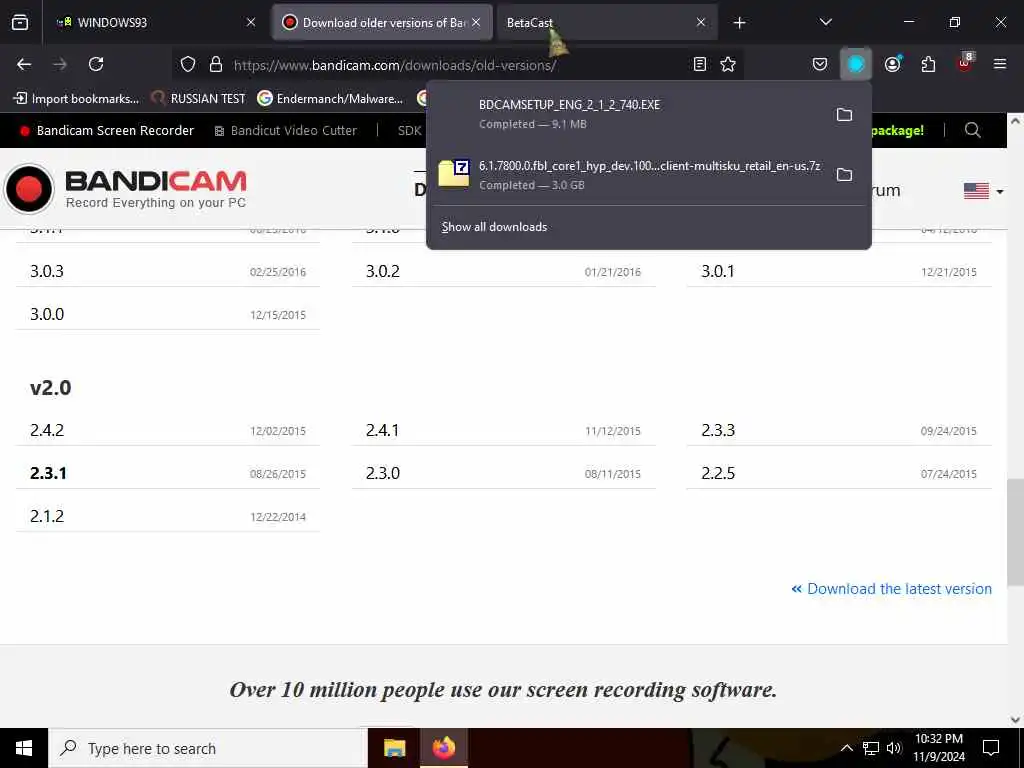This screenshot has width=1024, height=768.
Task: Show BDCAMSETUP file in folder
Action: [844, 114]
